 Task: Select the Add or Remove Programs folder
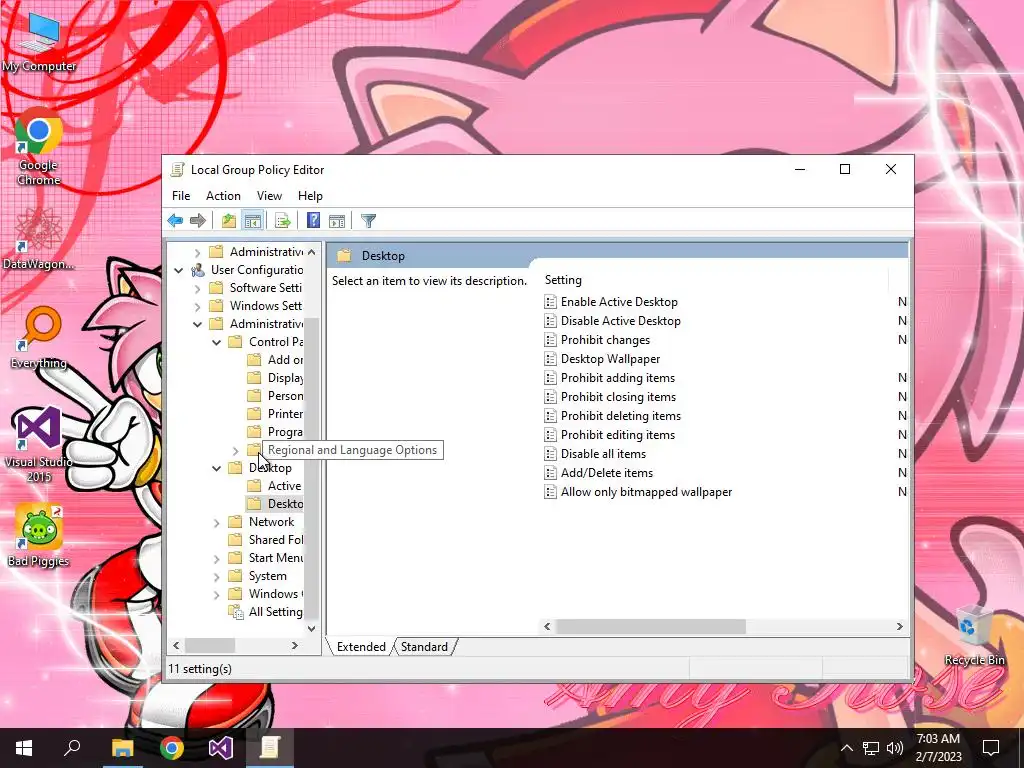click(275, 360)
